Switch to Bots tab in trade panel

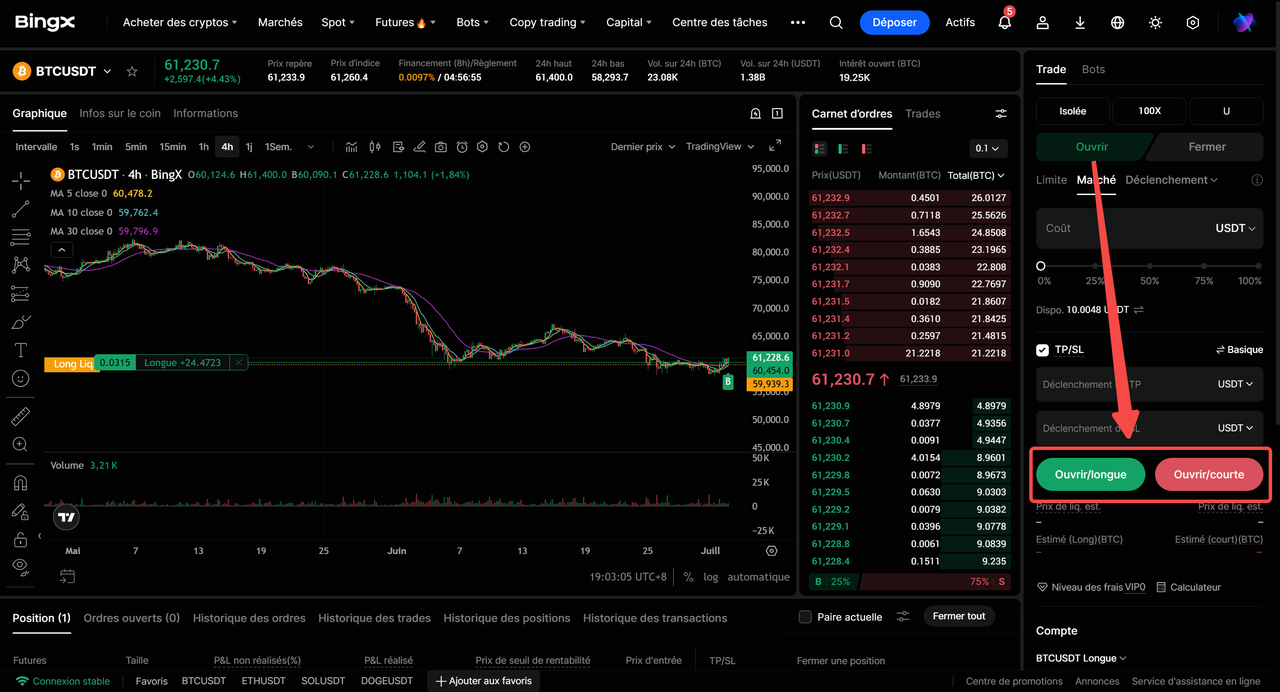pos(1094,69)
